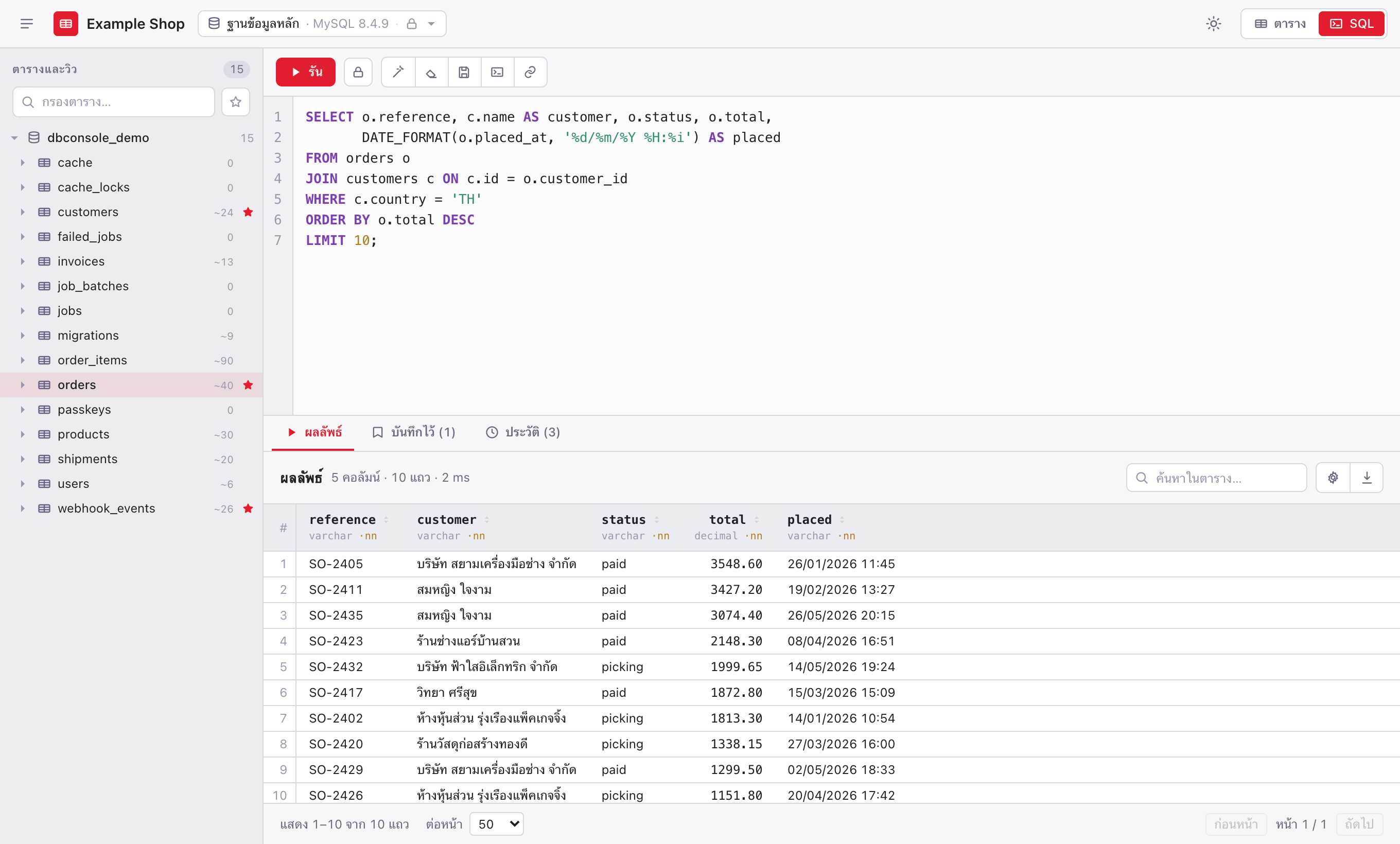
Task: Open results settings gear icon
Action: 1333,478
